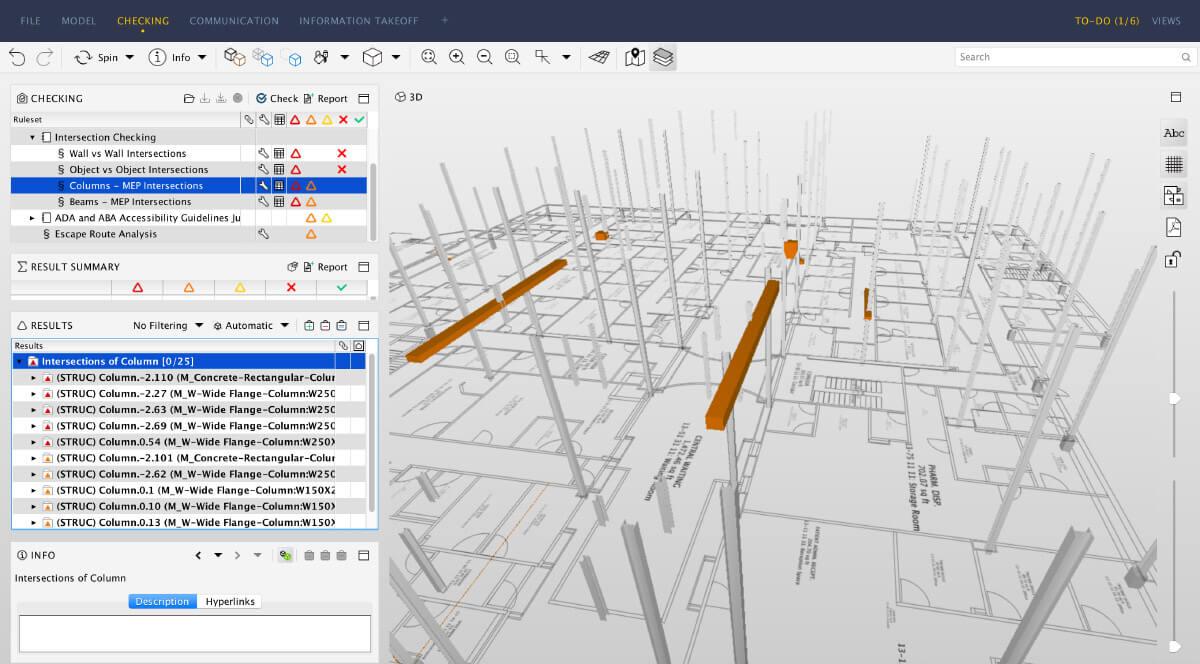1200x664 pixels.
Task: Click the padlock icon in 3D view
Action: [x=1173, y=259]
